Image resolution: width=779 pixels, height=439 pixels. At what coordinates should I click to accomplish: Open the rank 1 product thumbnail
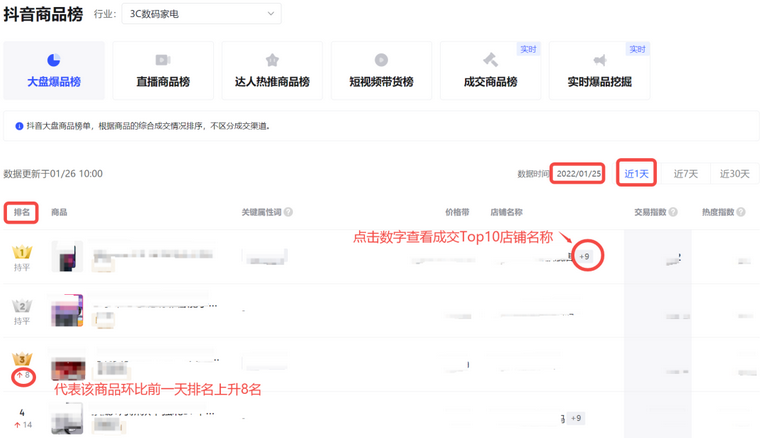click(x=67, y=257)
